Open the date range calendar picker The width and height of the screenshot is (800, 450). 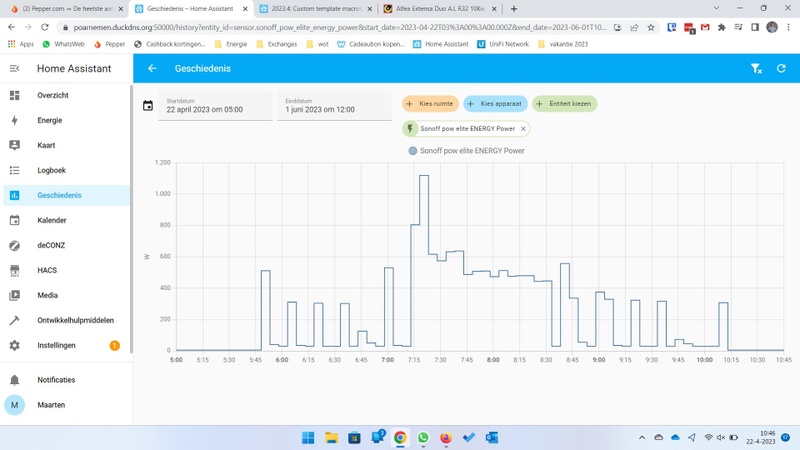pyautogui.click(x=148, y=106)
